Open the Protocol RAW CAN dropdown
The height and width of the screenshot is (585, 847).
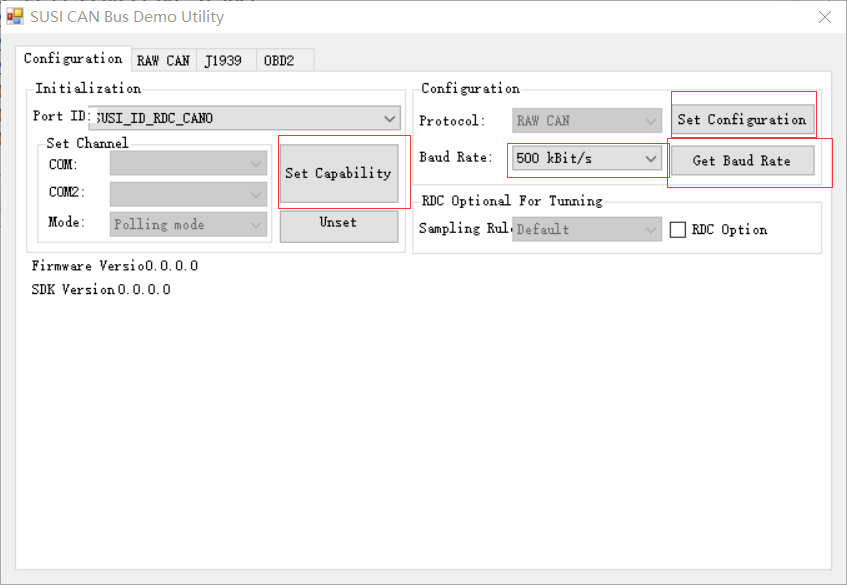(587, 120)
